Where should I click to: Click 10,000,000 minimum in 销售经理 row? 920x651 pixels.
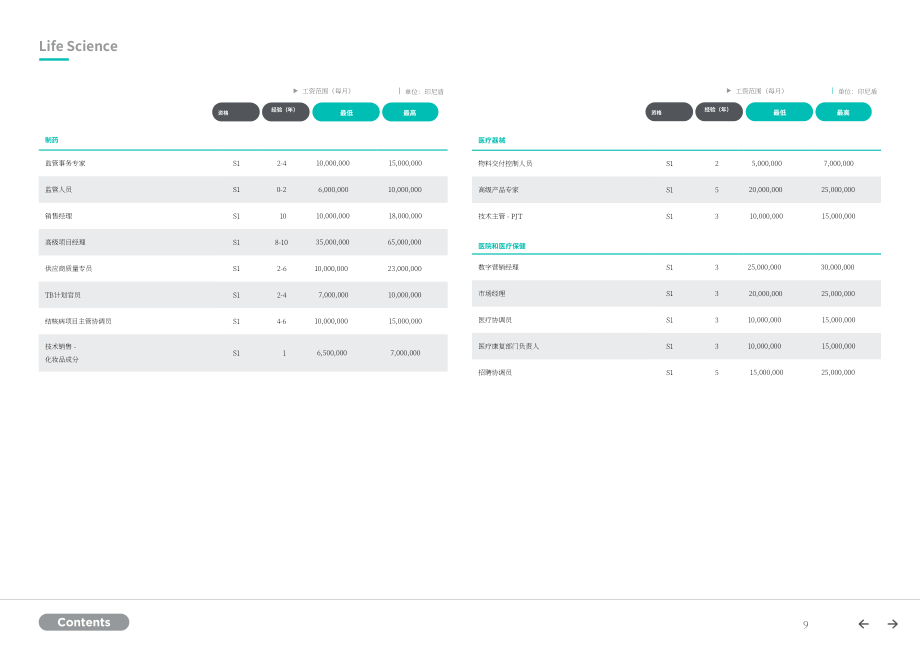[333, 216]
